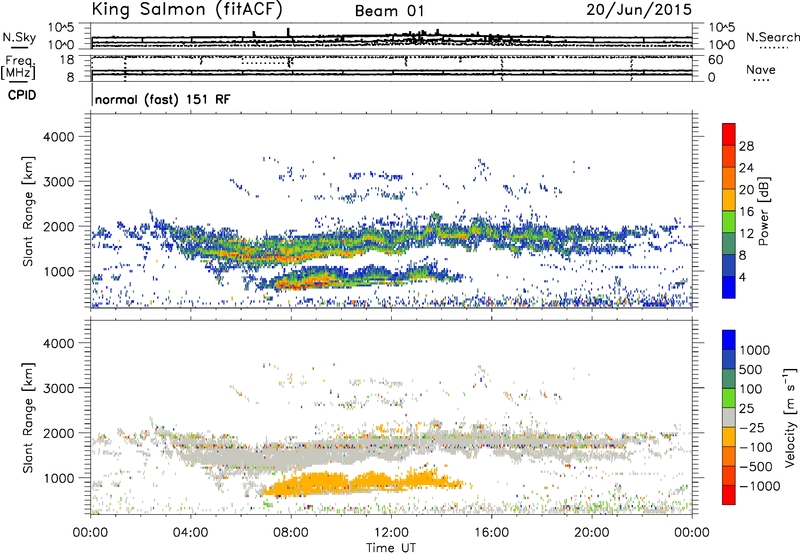
Task: Click the velocity scale value '-1000'
Action: point(759,486)
